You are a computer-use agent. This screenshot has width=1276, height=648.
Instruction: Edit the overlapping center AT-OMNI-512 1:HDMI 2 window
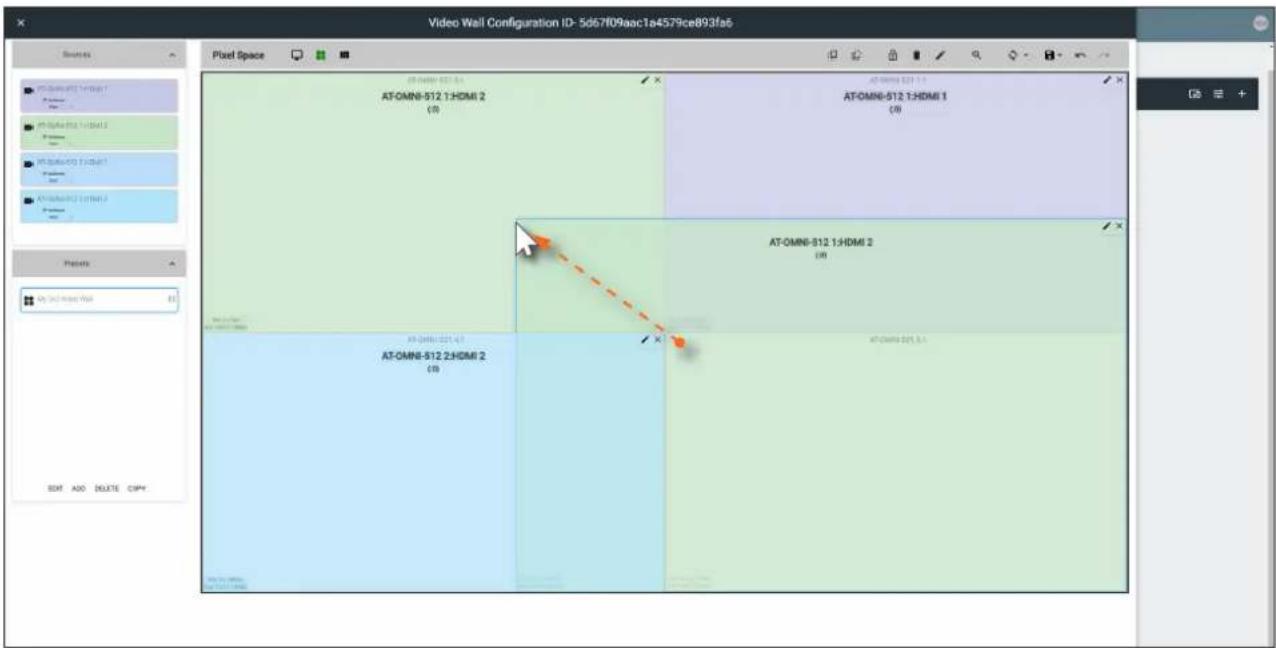pos(1108,227)
